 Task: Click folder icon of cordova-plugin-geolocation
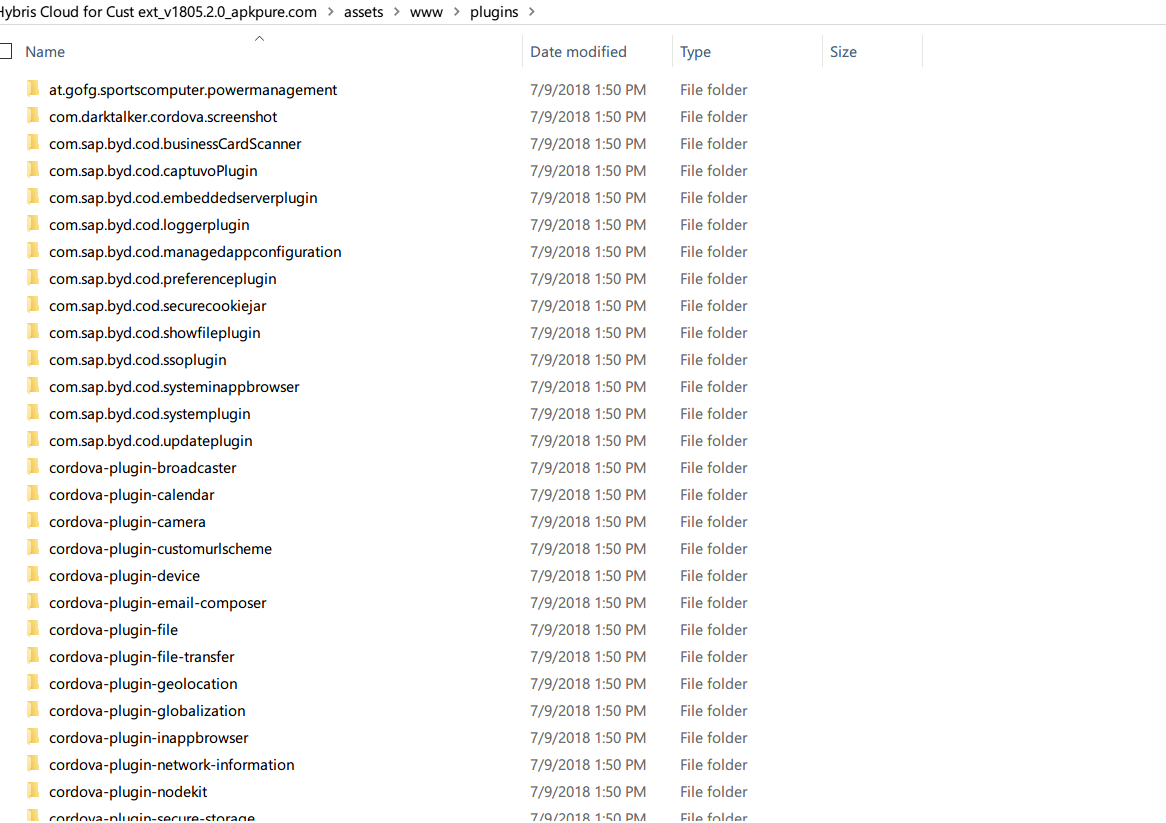pos(33,683)
